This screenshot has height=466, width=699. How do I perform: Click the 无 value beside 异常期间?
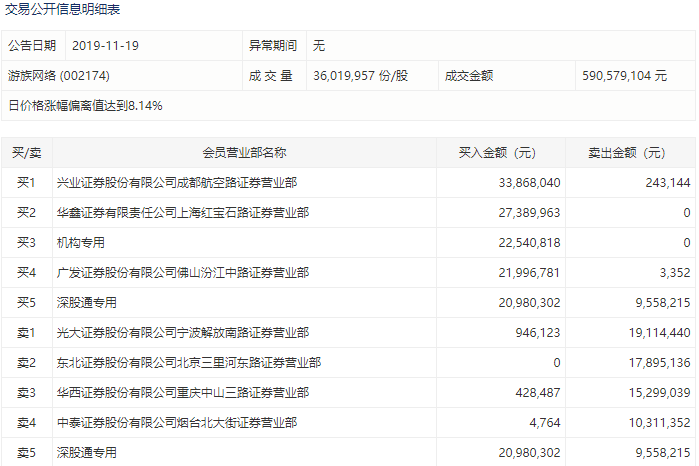click(x=319, y=45)
